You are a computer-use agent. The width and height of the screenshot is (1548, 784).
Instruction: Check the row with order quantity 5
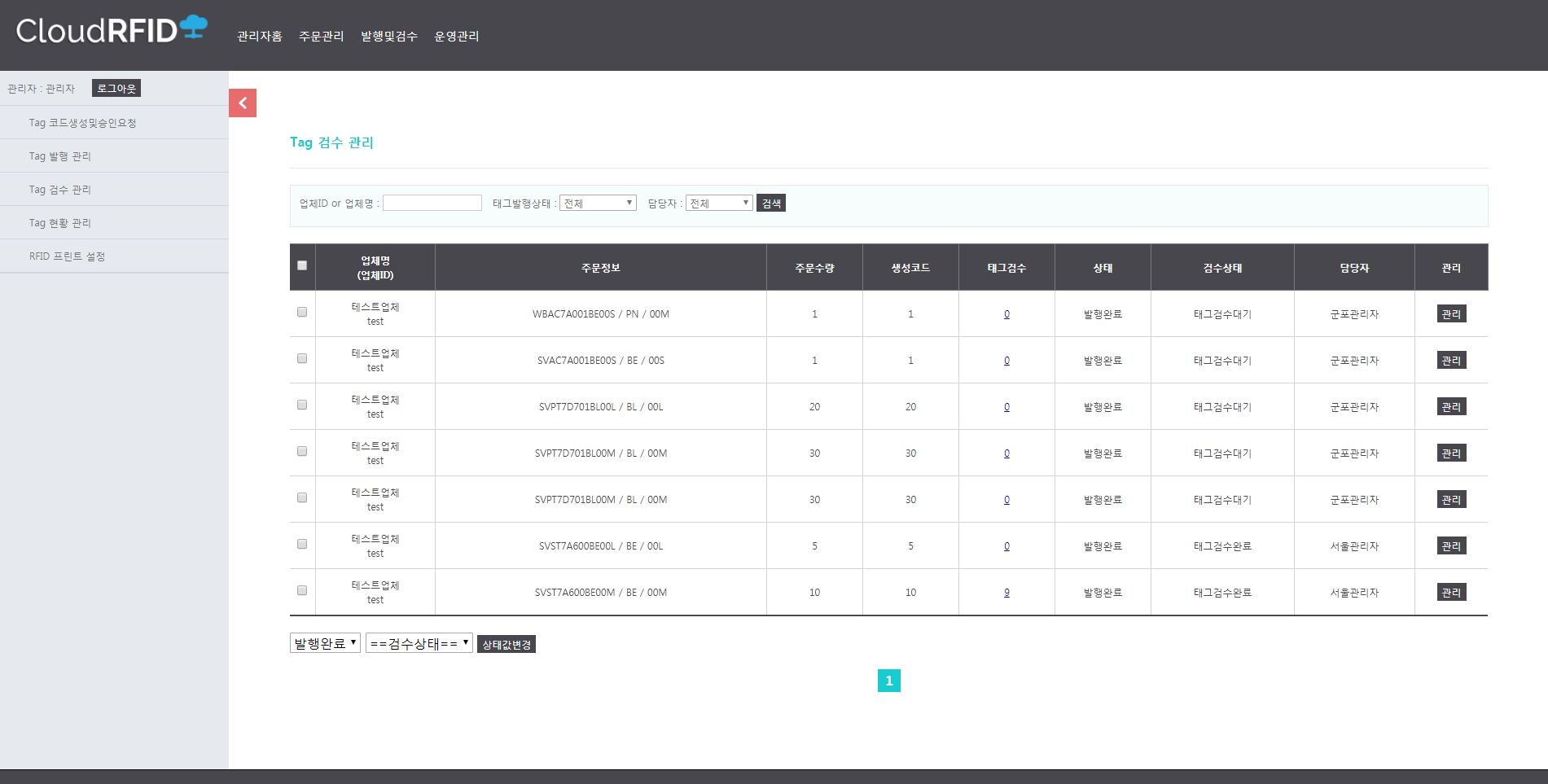pos(302,544)
